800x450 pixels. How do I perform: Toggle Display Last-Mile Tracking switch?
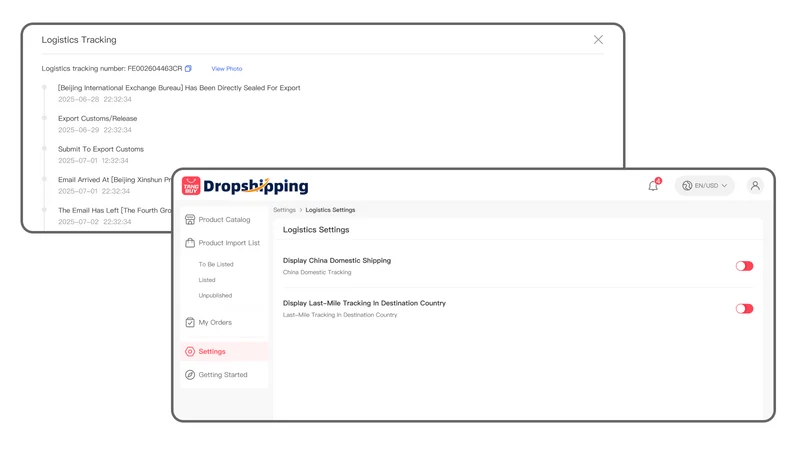click(744, 309)
